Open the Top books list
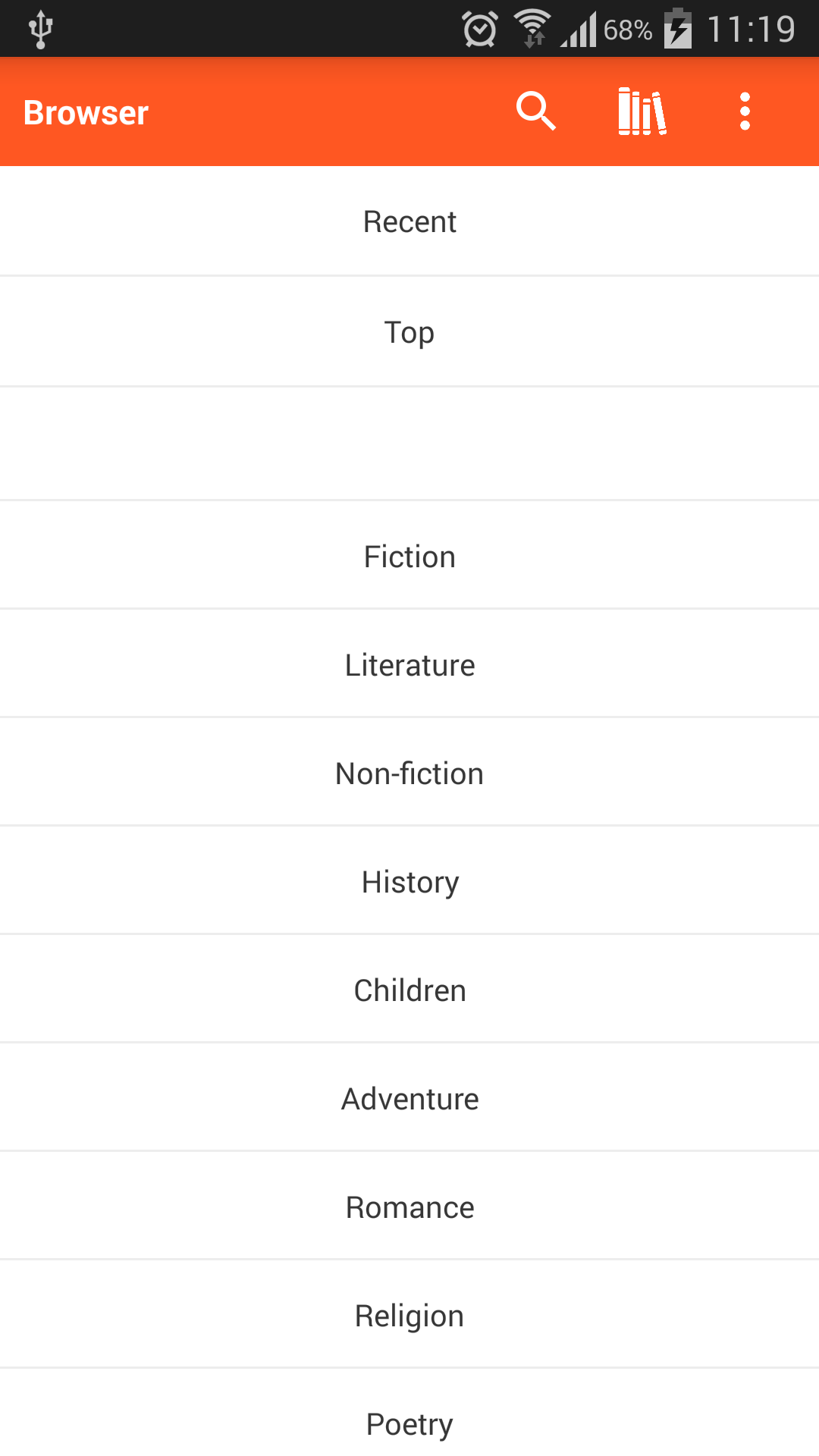This screenshot has height=1456, width=819. click(x=409, y=332)
